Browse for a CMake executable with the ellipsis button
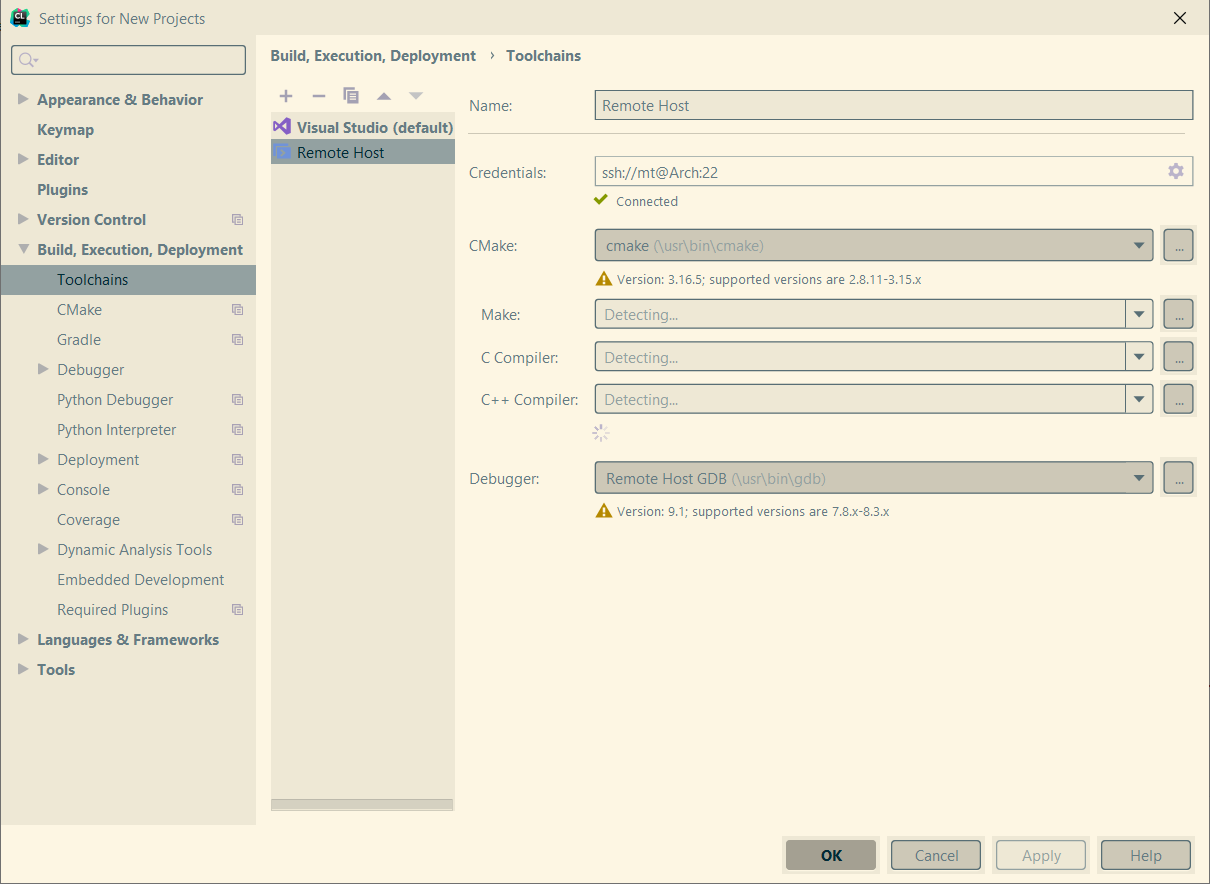This screenshot has width=1210, height=884. [x=1178, y=245]
